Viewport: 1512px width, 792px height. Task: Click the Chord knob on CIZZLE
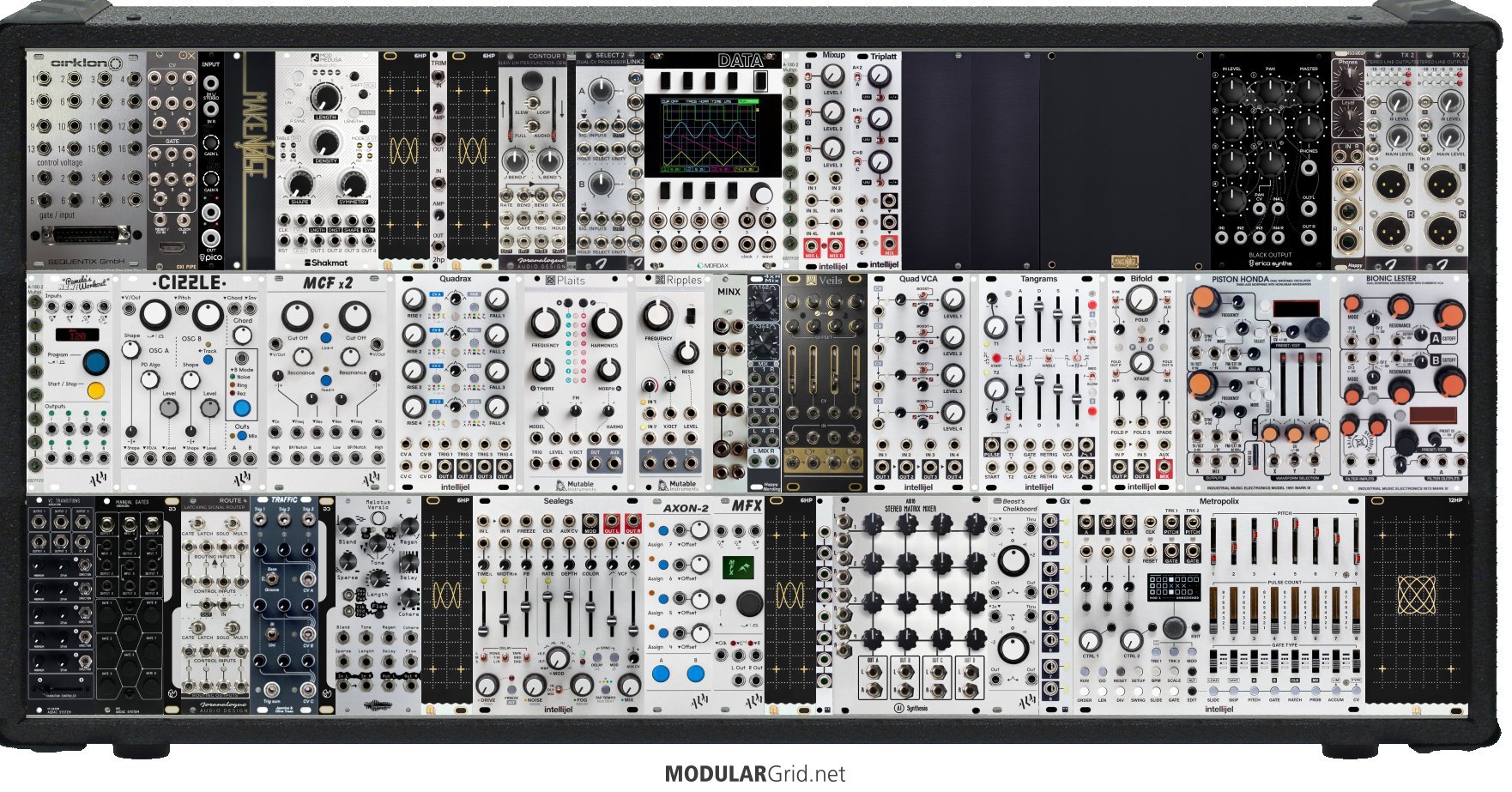click(243, 335)
